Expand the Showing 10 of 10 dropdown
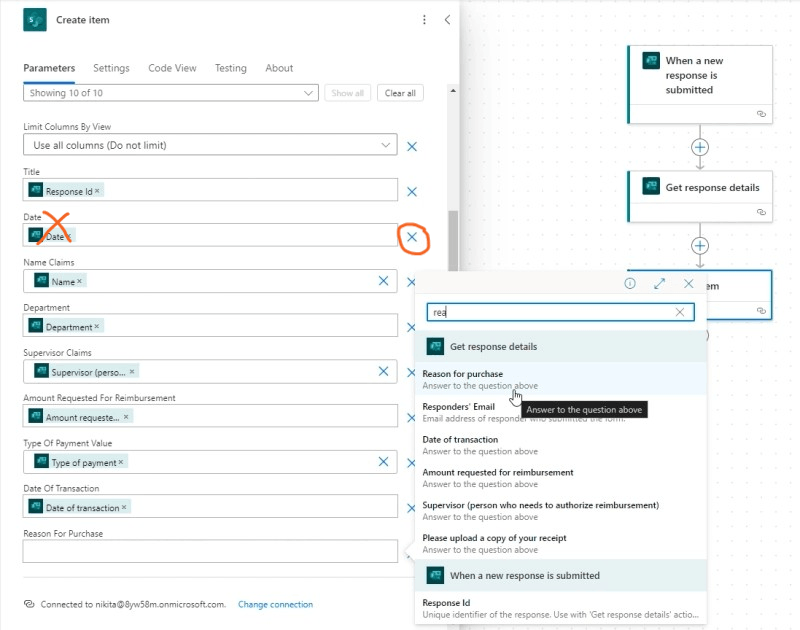This screenshot has height=630, width=800. (171, 93)
